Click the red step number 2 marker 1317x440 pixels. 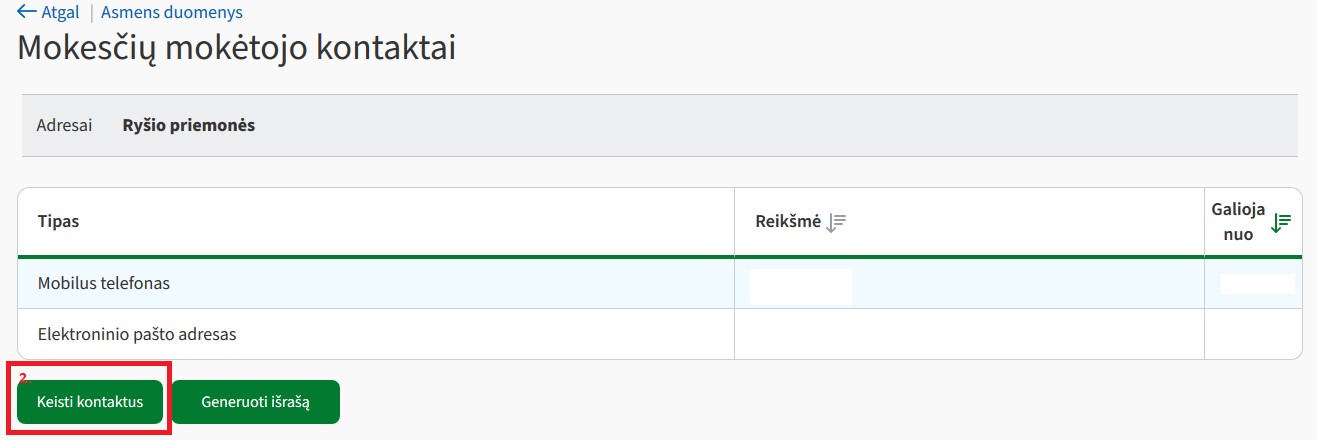click(x=25, y=378)
